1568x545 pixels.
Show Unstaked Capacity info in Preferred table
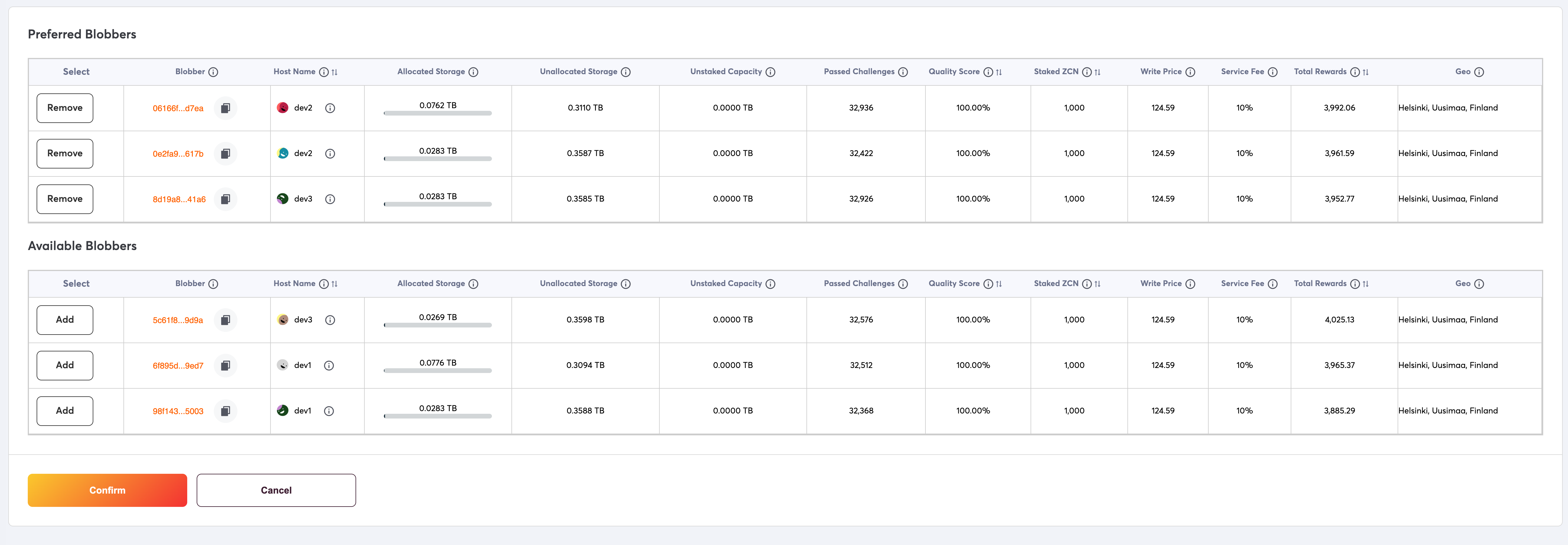tap(770, 72)
